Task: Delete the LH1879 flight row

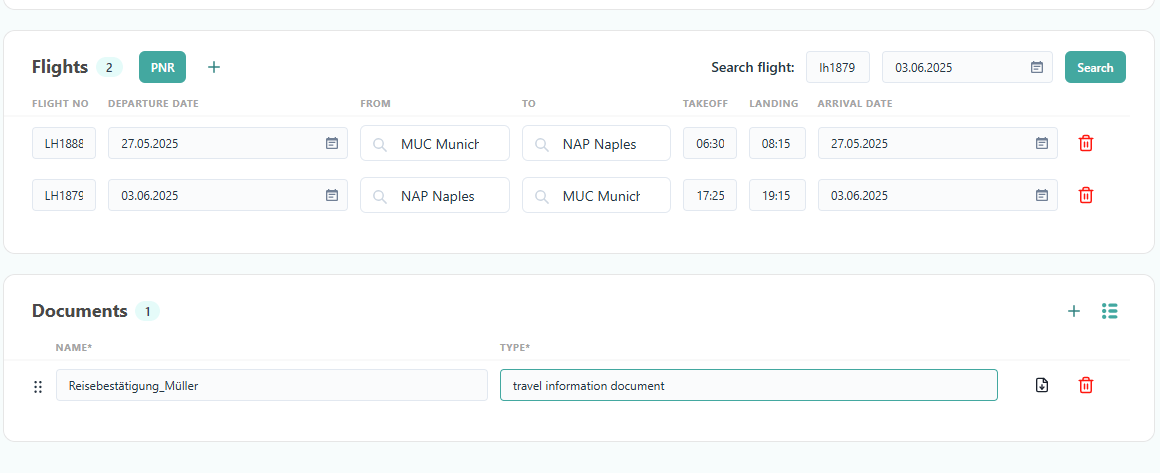Action: [1086, 195]
